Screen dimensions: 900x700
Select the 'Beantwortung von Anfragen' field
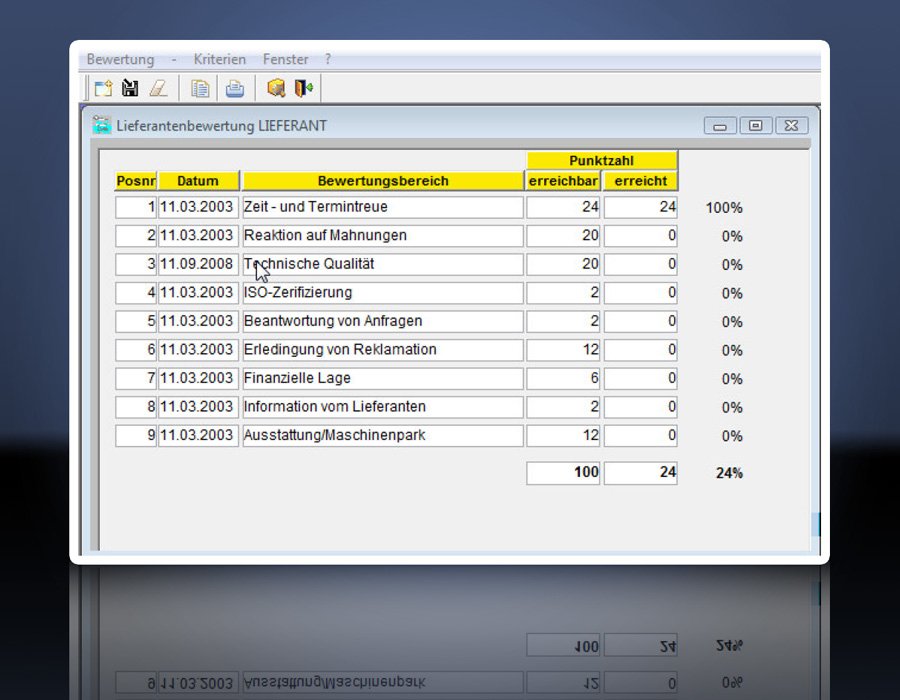click(x=383, y=321)
